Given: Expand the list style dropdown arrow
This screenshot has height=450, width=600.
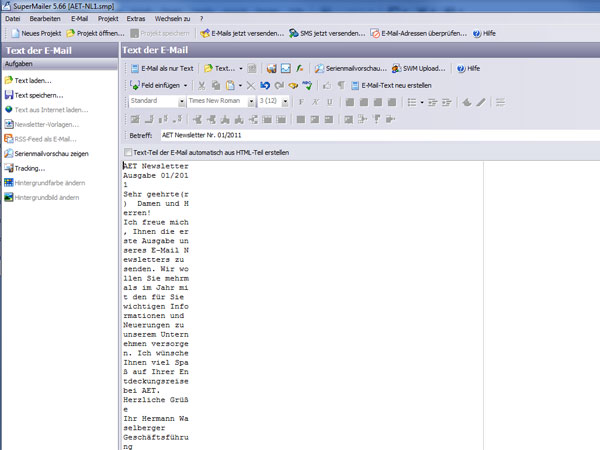Looking at the screenshot, I should click(x=422, y=102).
